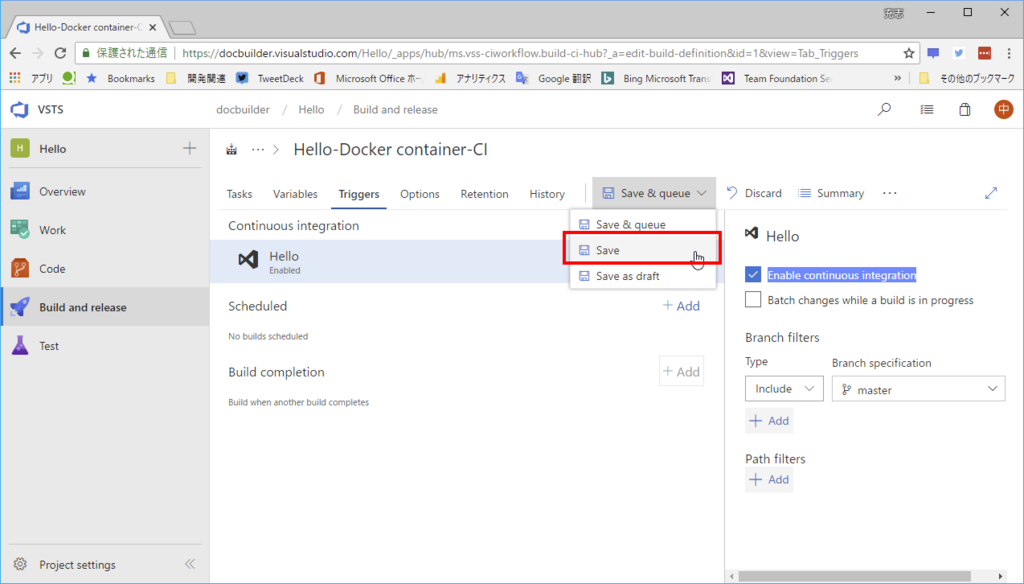Open the user profile avatar
The height and width of the screenshot is (584, 1024).
click(1003, 109)
